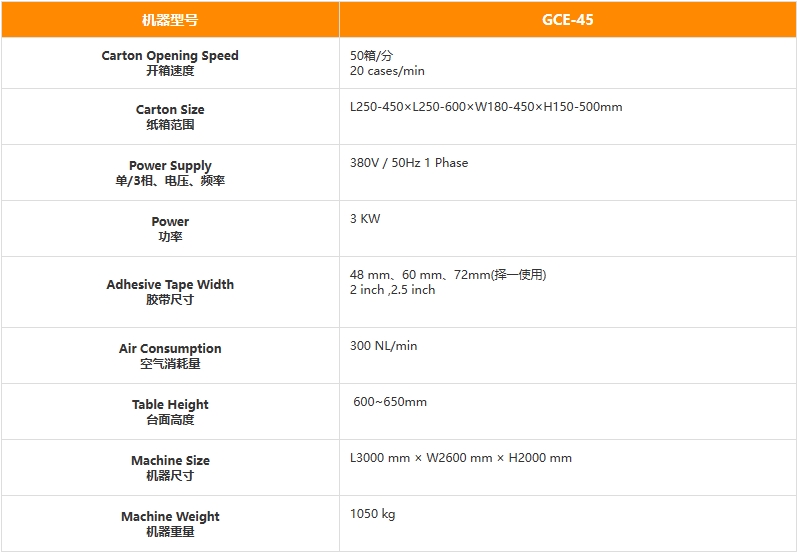This screenshot has width=797, height=552.
Task: Select the Machine Size label
Action: pos(170,461)
